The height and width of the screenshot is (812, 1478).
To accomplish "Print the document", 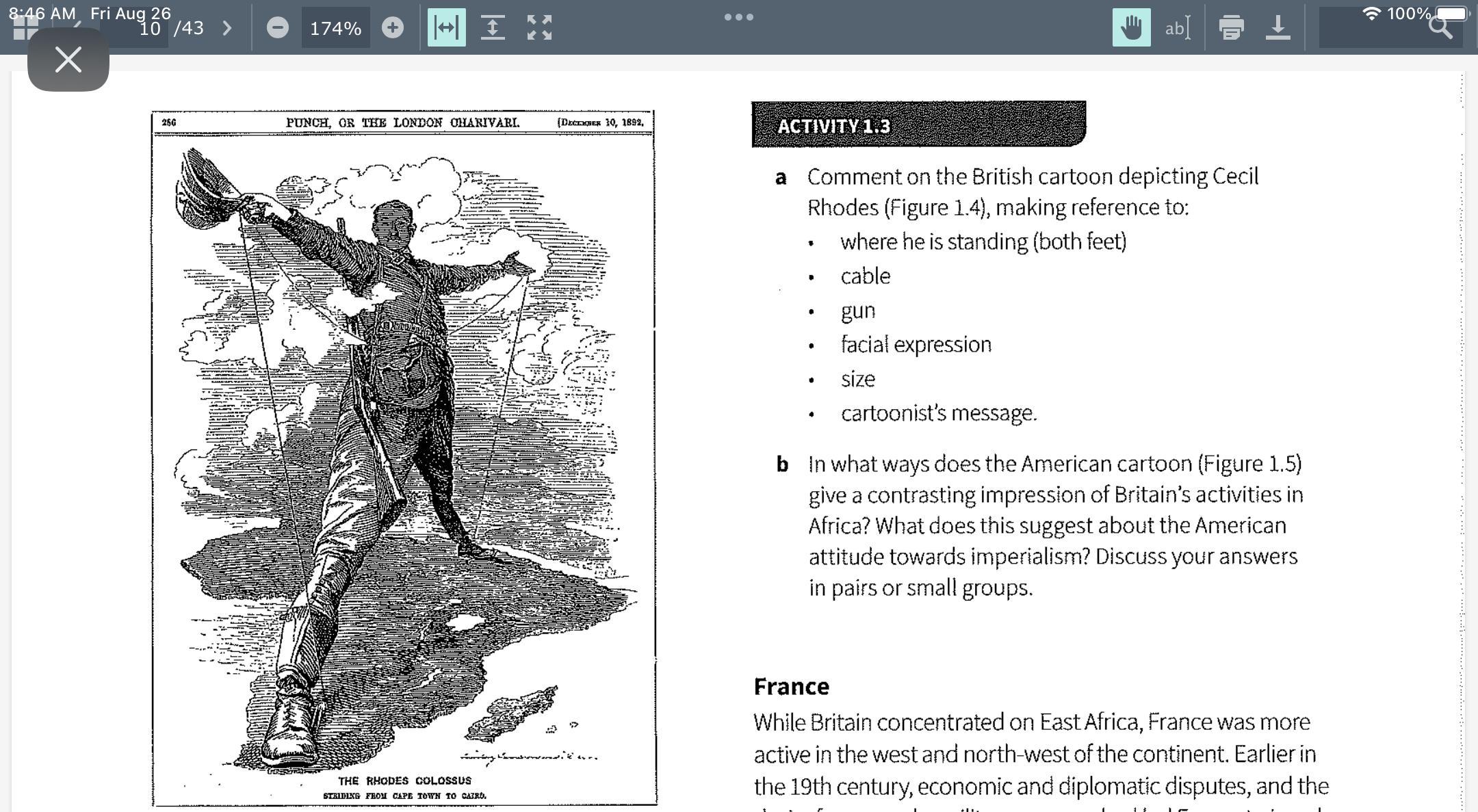I will click(x=1231, y=28).
